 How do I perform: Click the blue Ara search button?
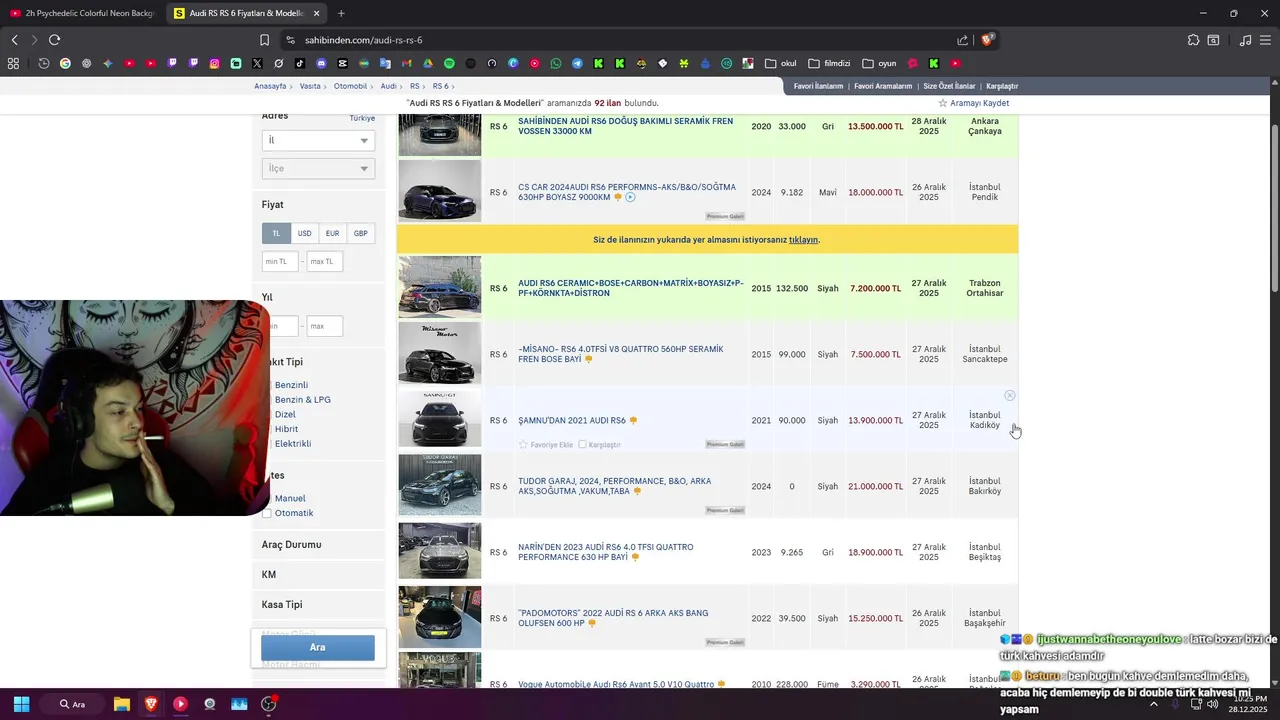[x=318, y=647]
